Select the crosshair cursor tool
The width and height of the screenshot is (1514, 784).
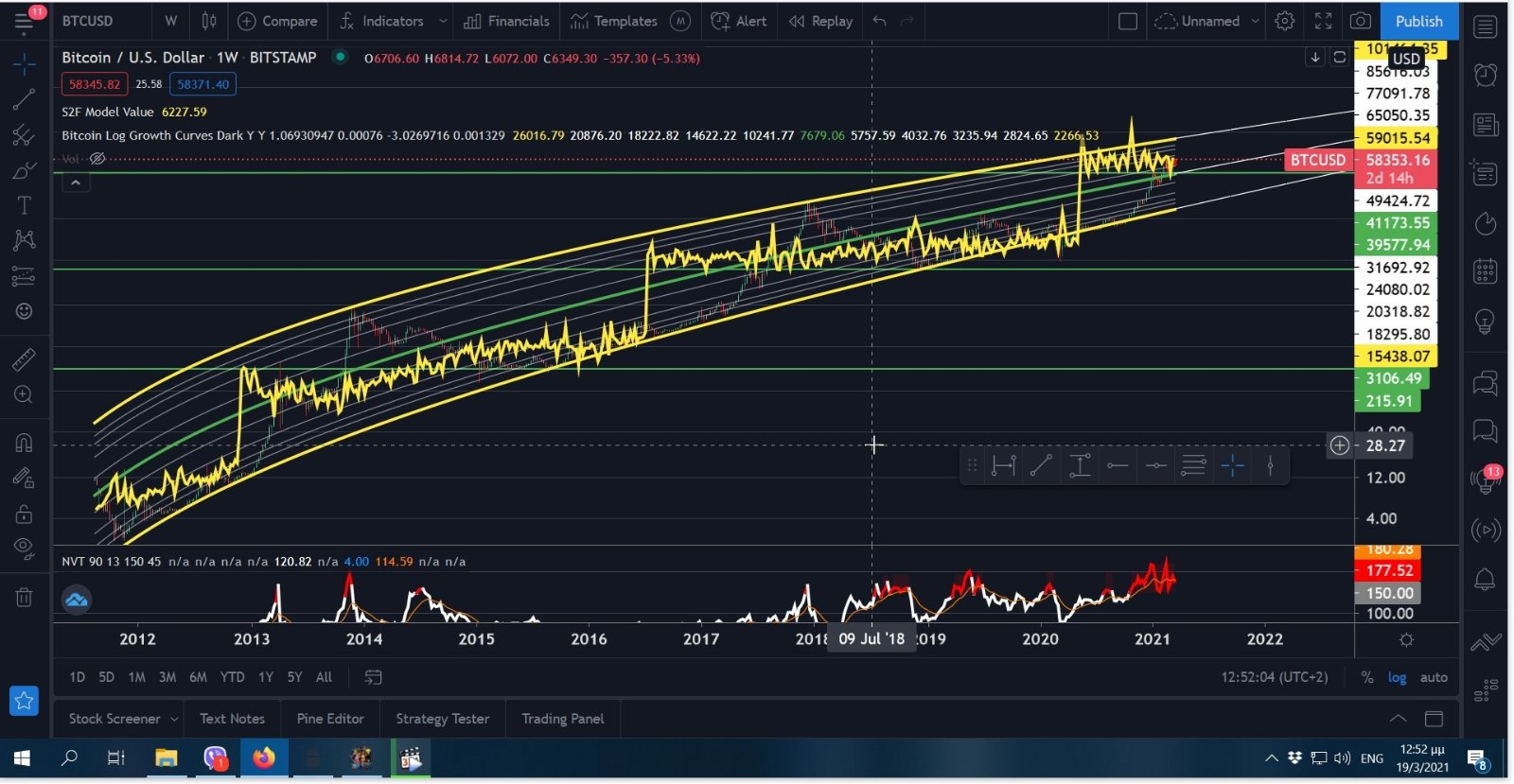pos(24,64)
